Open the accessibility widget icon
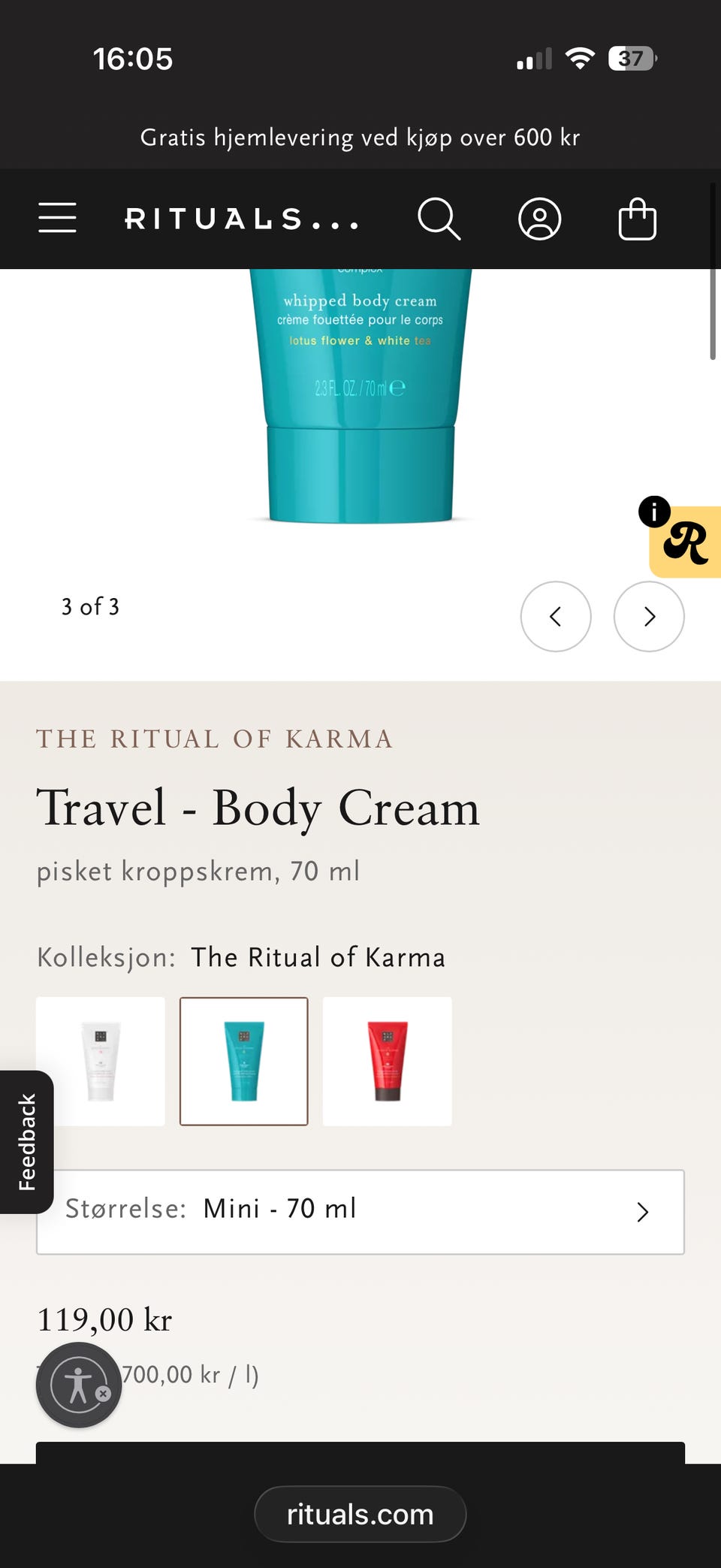 pos(79,1385)
